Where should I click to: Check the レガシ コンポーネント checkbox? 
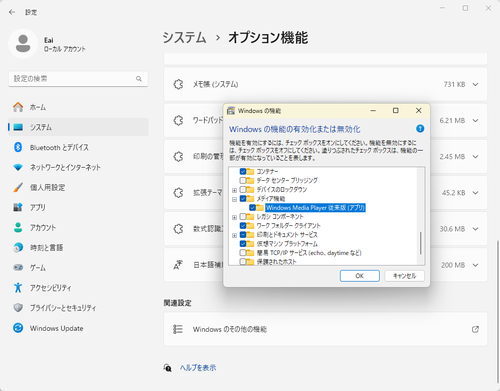pos(243,217)
